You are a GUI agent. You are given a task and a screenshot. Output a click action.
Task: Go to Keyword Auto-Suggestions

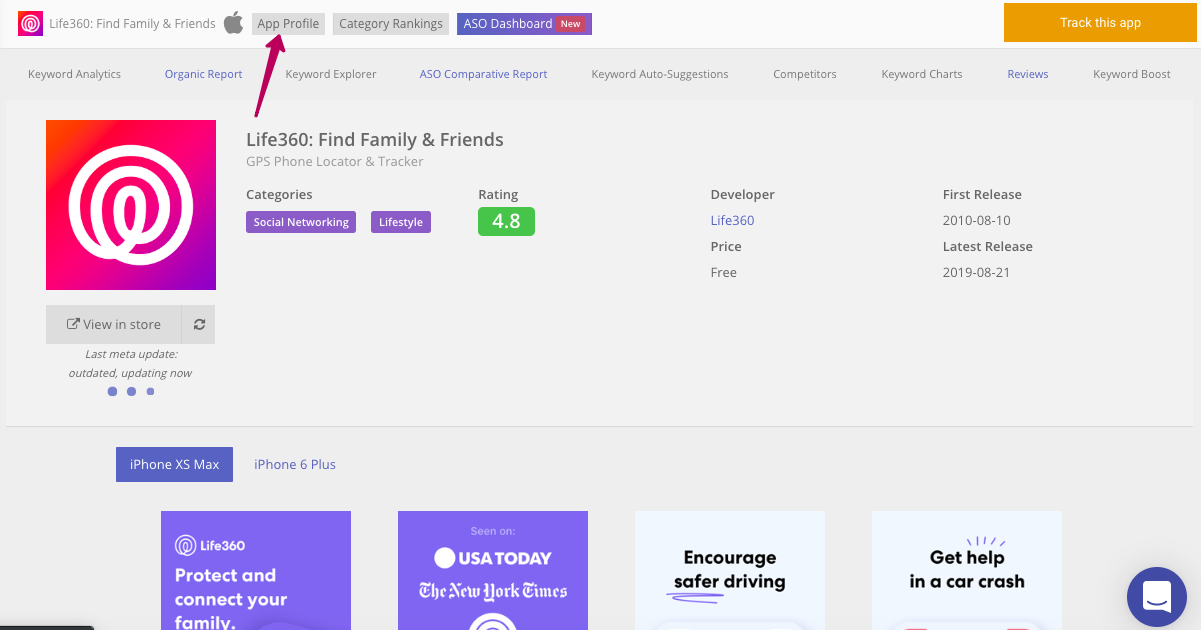click(x=660, y=74)
